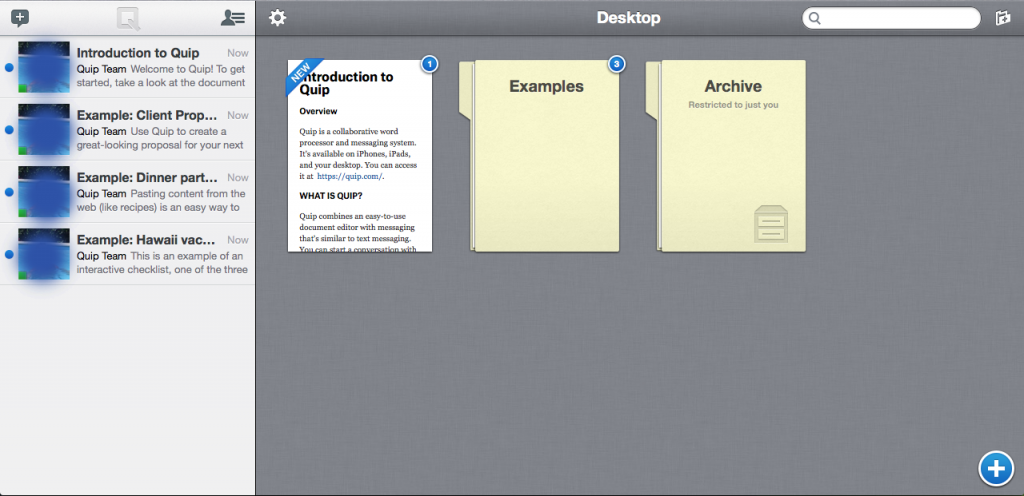Click unread blue dot on Client Proposal thread
The width and height of the screenshot is (1024, 496).
pyautogui.click(x=8, y=130)
